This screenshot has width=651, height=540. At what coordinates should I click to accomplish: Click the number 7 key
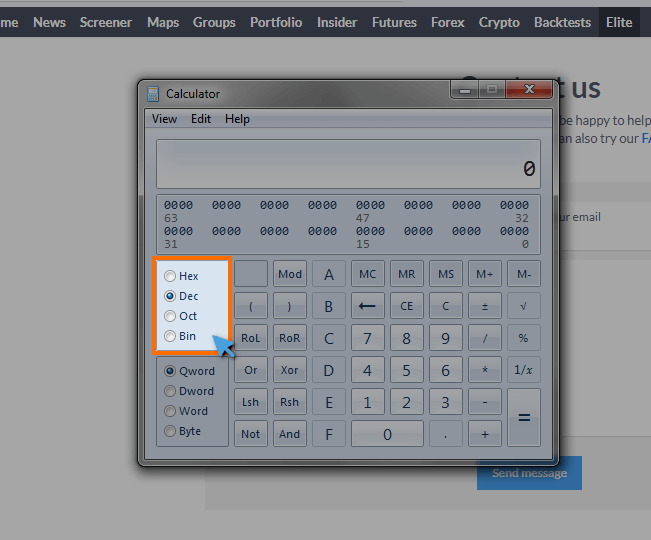[368, 338]
